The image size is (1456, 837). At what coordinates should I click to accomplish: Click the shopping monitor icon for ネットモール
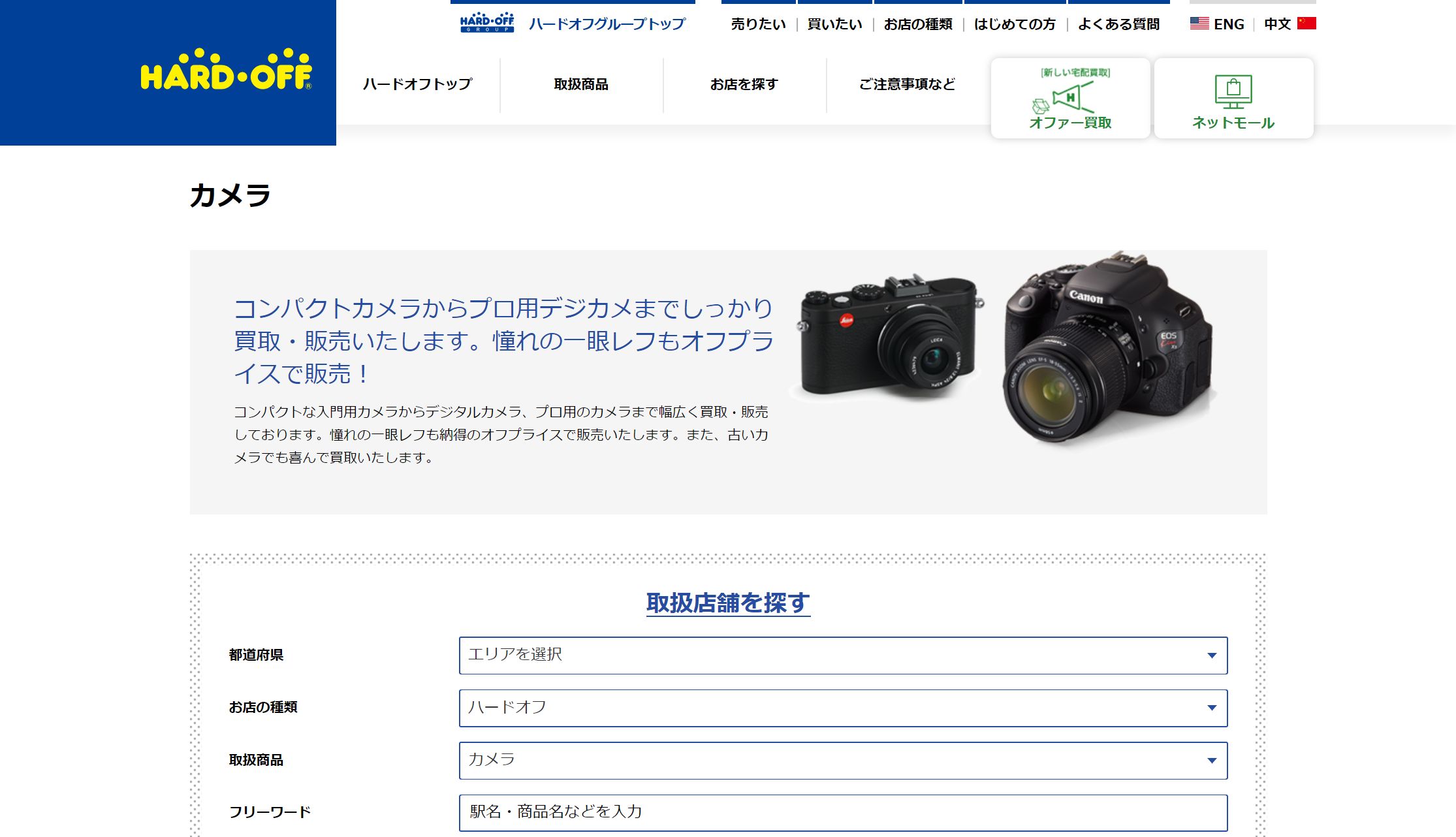point(1233,92)
